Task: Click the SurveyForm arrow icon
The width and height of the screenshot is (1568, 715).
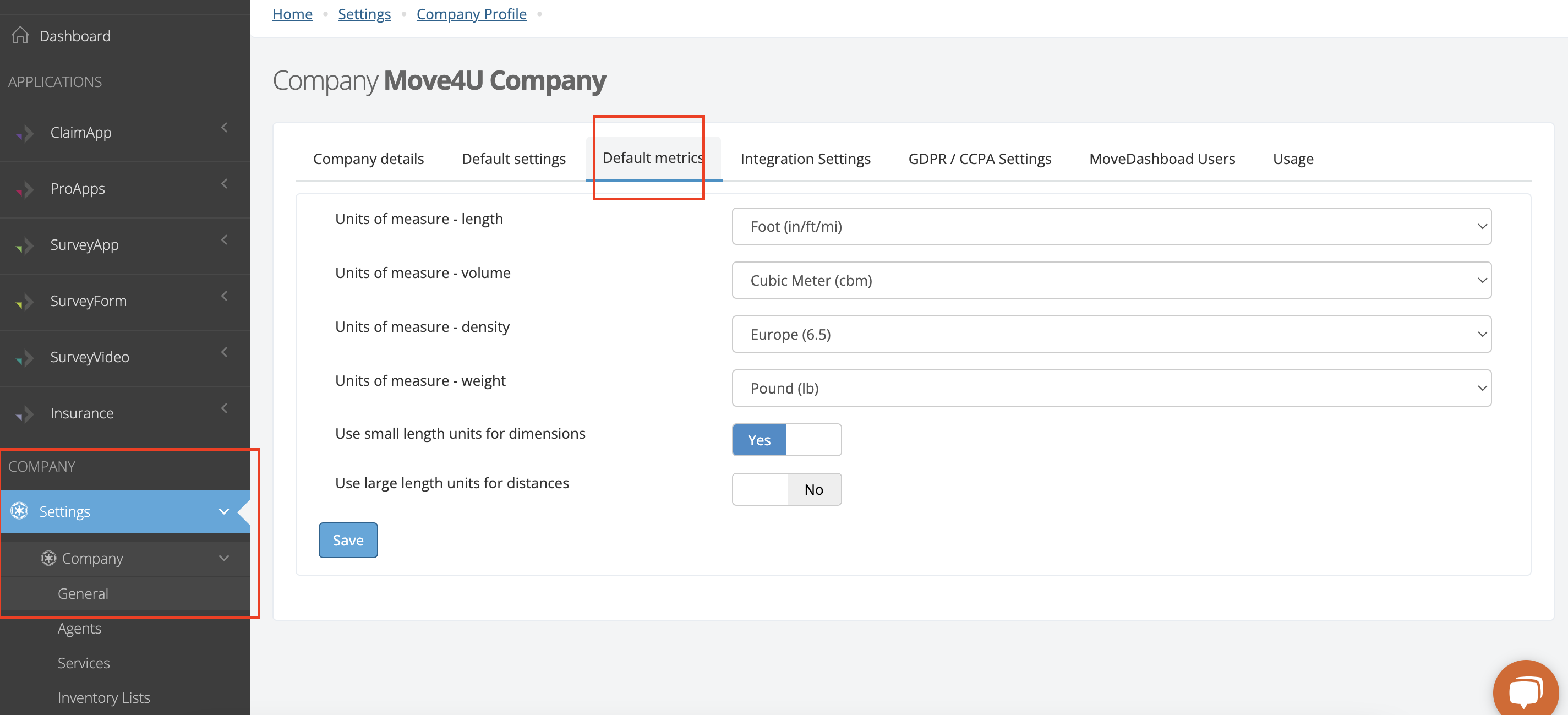Action: tap(25, 301)
